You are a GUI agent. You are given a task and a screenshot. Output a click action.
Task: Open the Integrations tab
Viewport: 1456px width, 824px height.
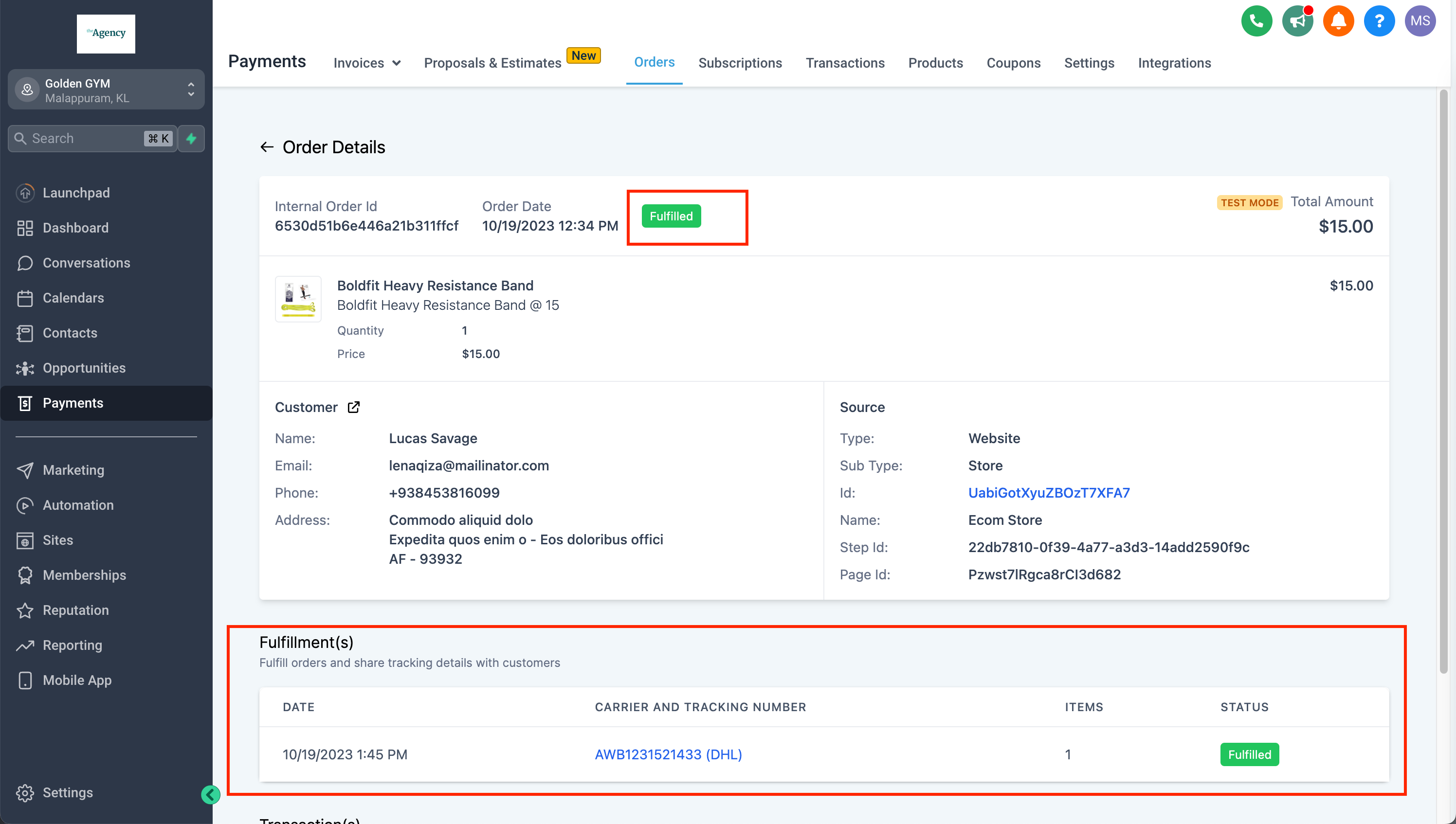click(1174, 63)
